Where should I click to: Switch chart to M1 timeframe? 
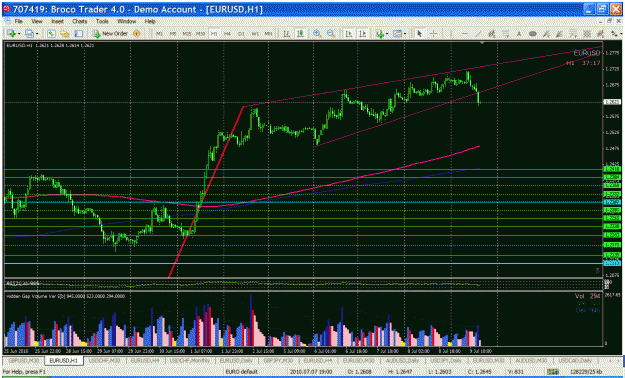click(159, 34)
